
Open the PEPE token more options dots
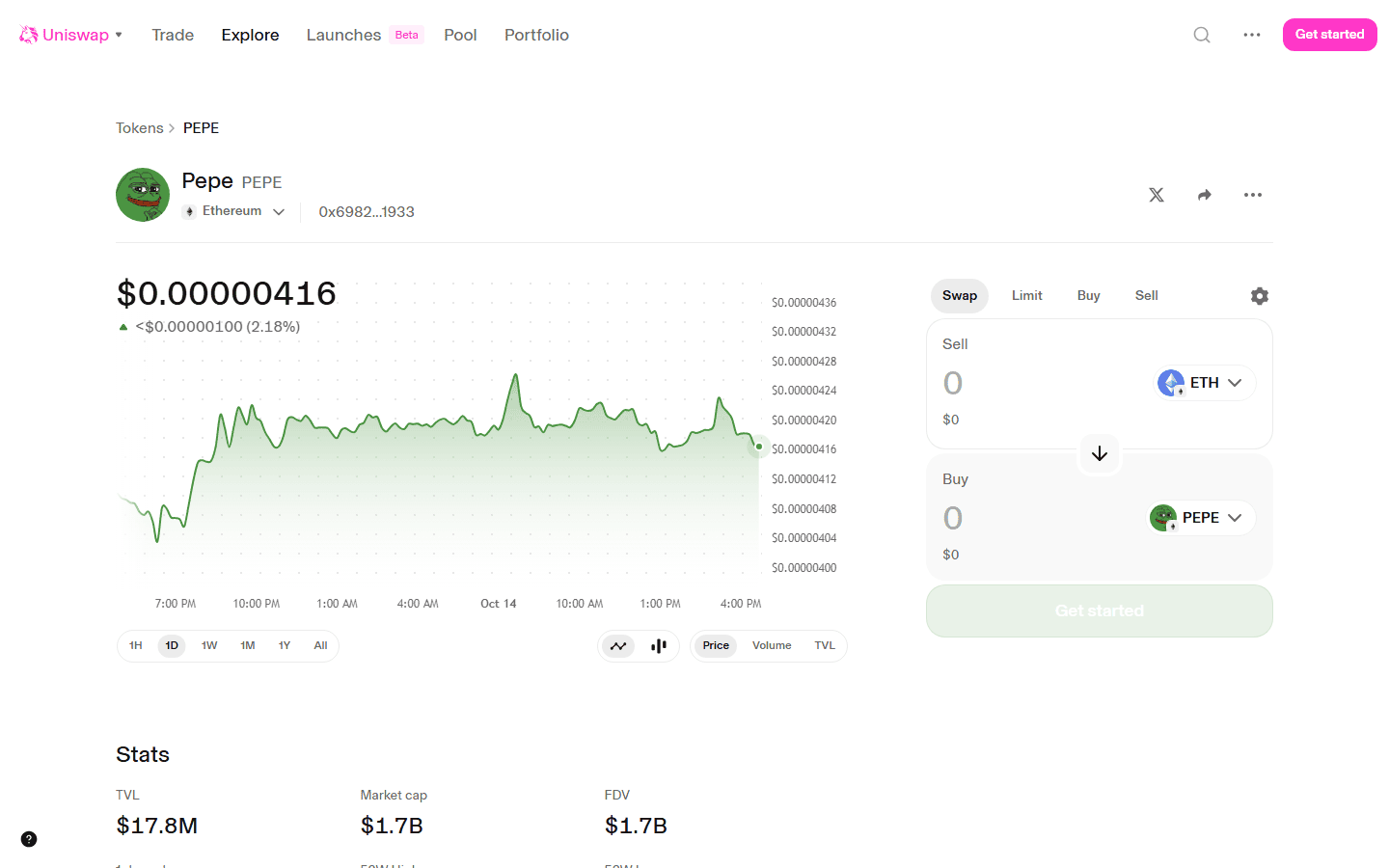(x=1253, y=195)
